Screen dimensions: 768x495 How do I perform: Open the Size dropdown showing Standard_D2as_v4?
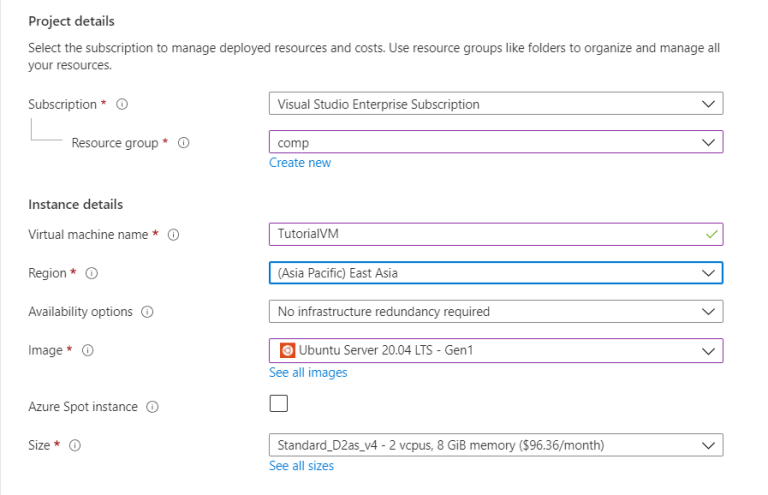496,445
